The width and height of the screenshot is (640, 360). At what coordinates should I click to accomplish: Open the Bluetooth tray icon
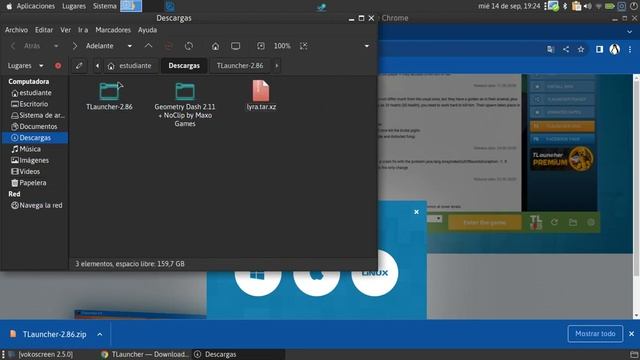pos(565,6)
